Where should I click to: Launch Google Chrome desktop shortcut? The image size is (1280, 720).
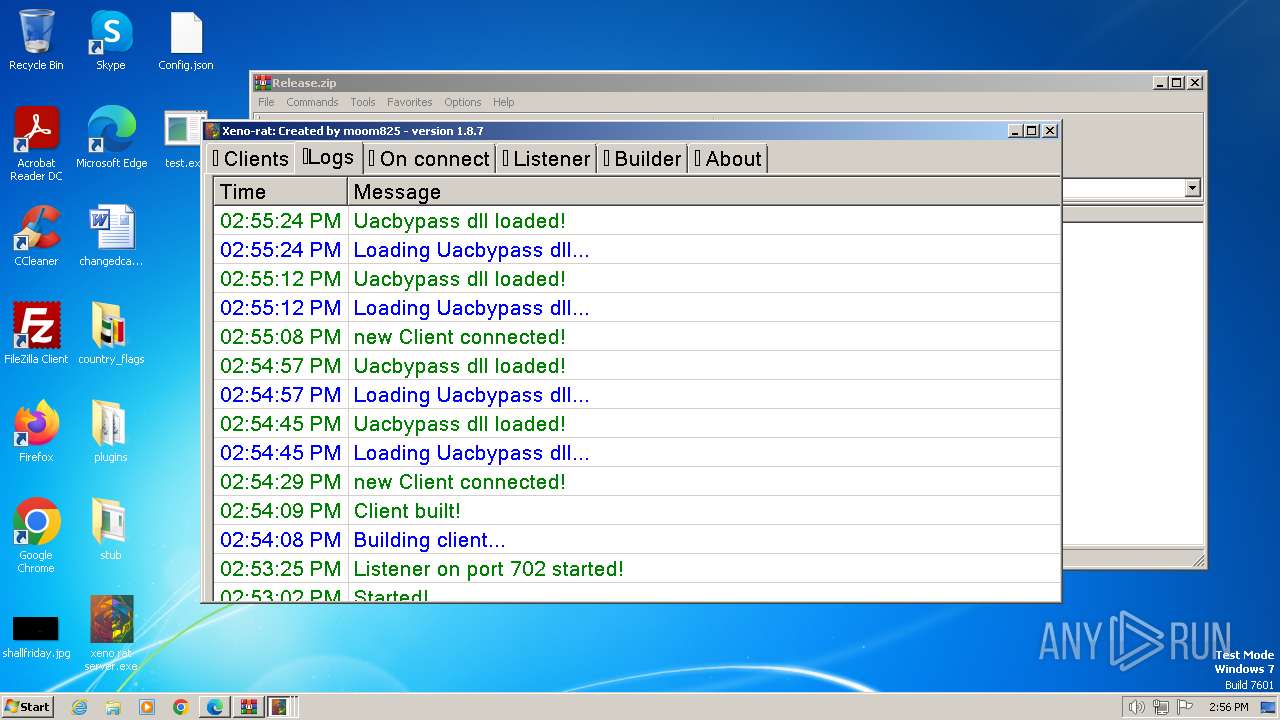pyautogui.click(x=36, y=536)
